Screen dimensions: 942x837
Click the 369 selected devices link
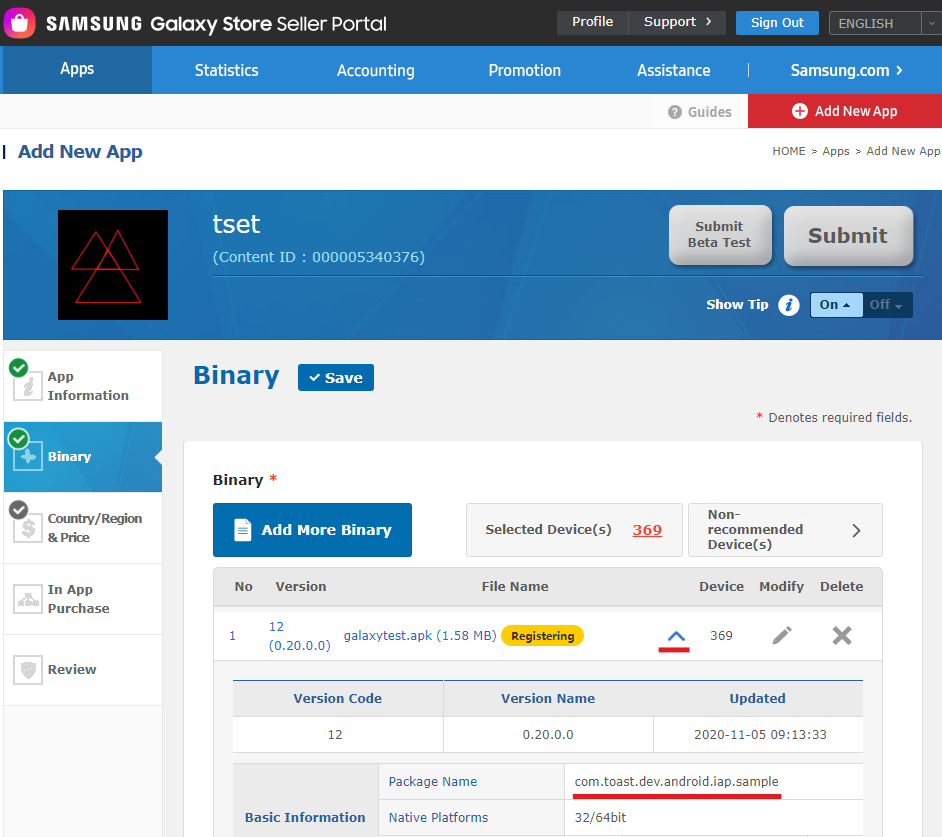647,530
